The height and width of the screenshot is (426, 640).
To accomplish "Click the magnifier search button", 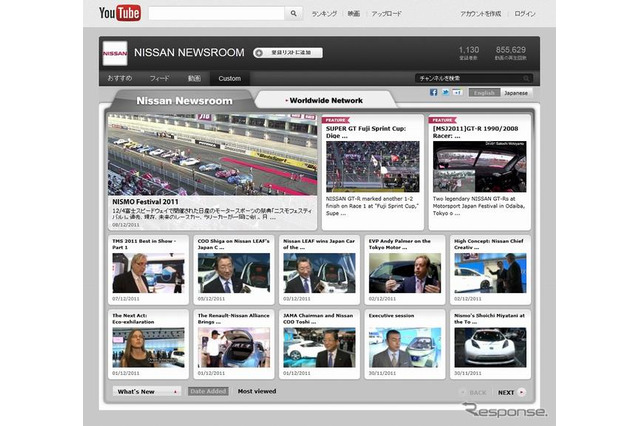I will coord(293,13).
